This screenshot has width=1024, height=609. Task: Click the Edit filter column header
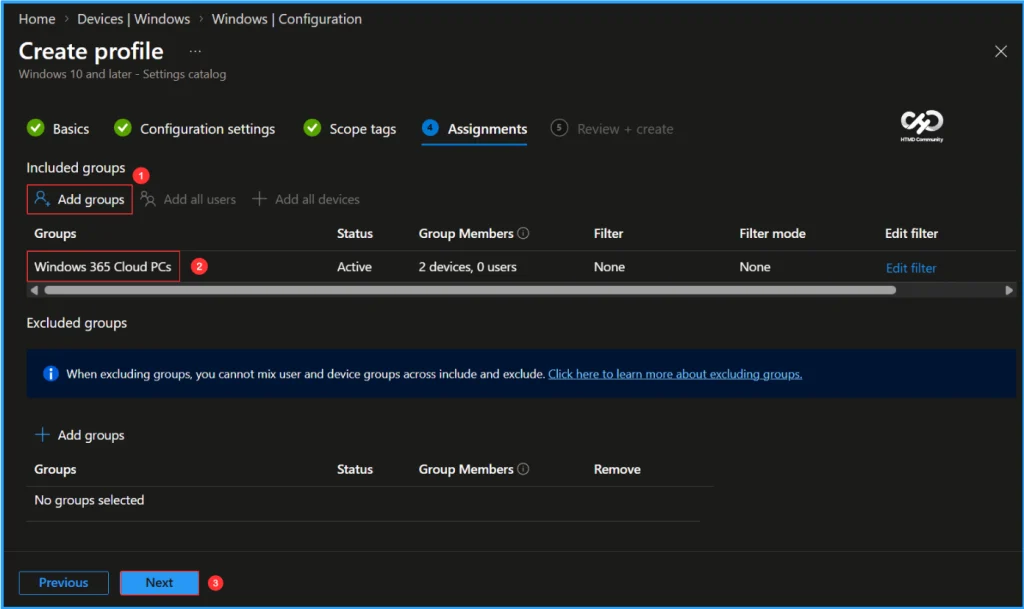pos(911,234)
